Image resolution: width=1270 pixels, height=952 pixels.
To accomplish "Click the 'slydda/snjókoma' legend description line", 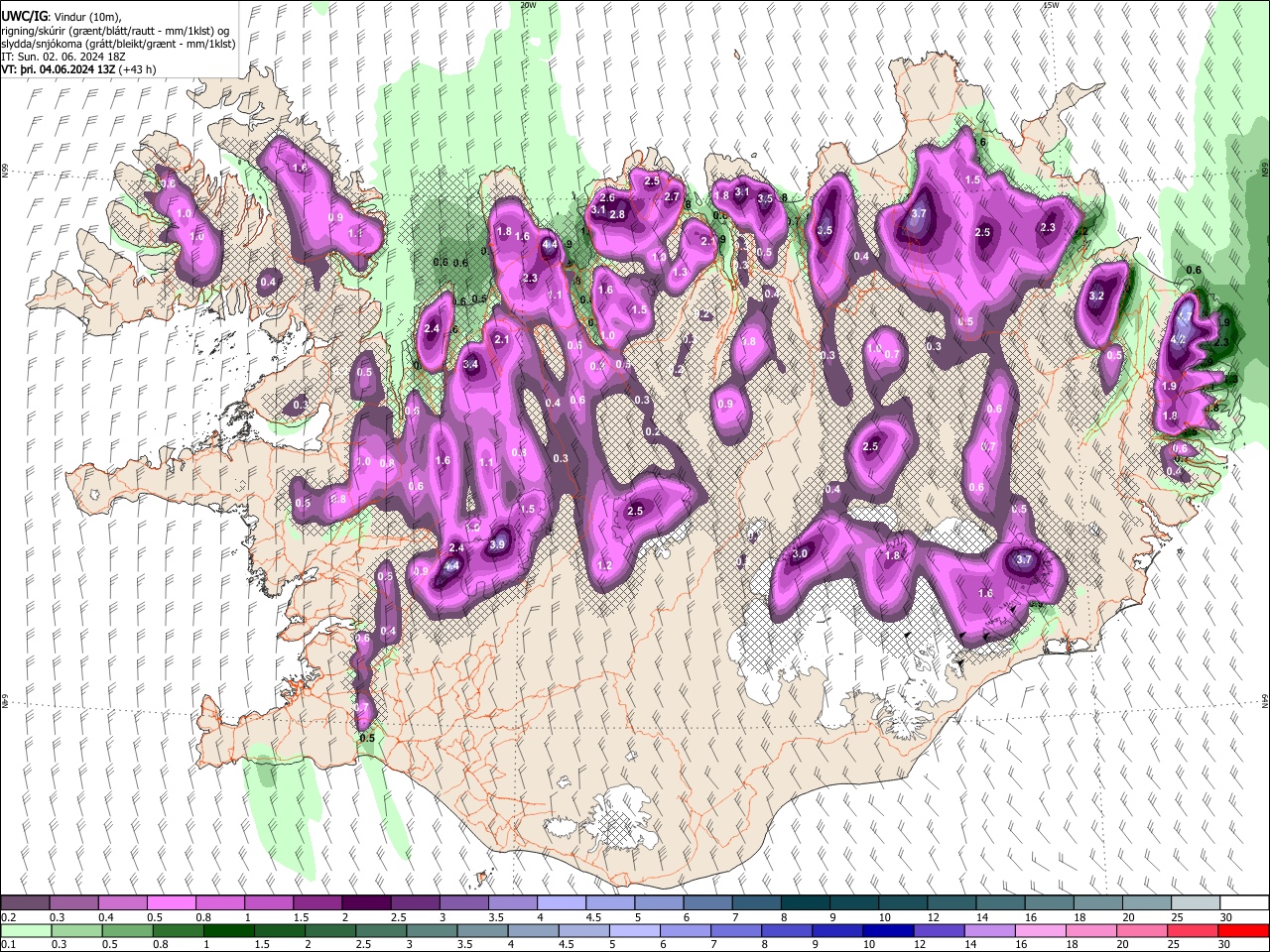I will pyautogui.click(x=118, y=44).
